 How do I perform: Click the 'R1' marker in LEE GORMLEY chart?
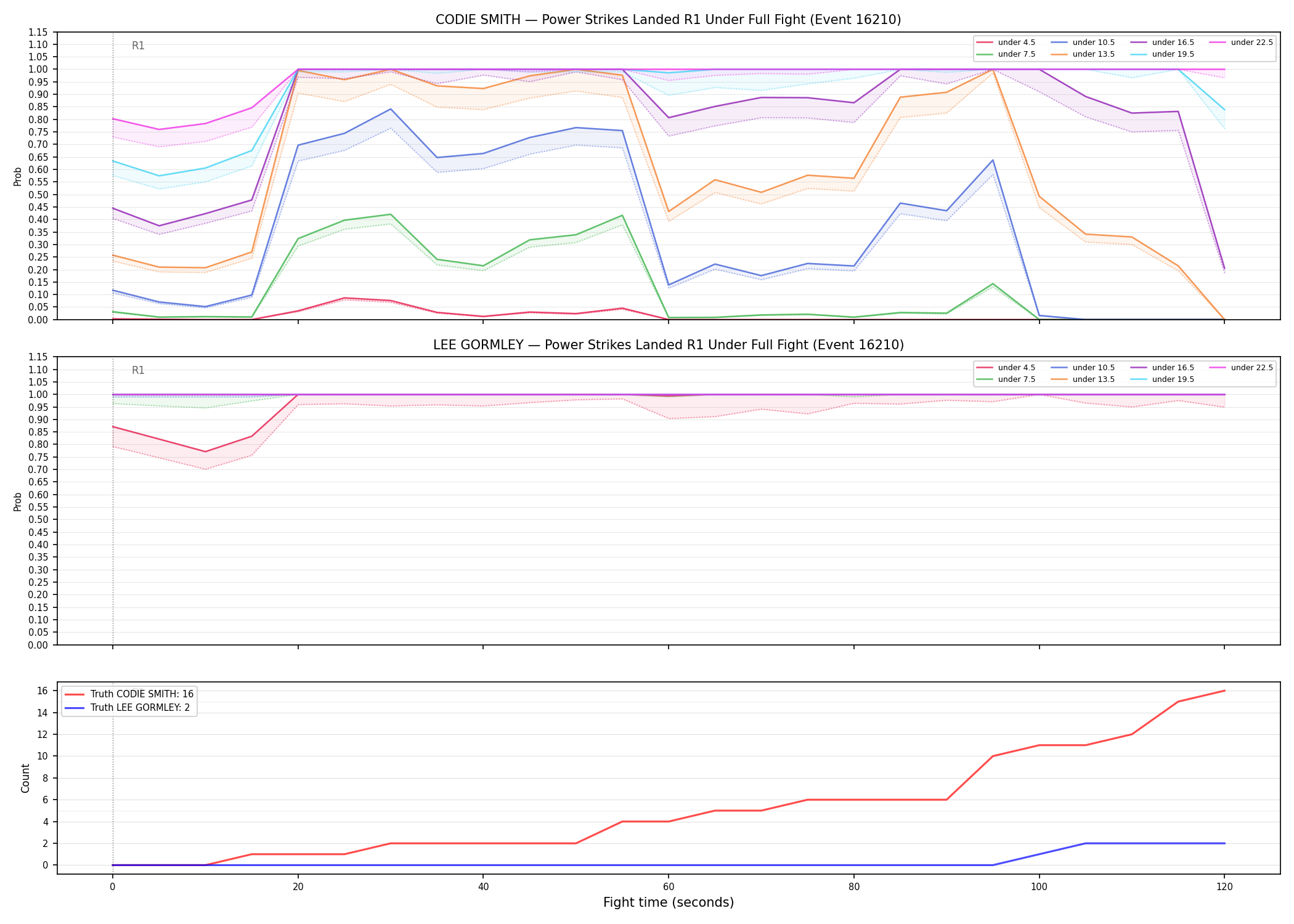pyautogui.click(x=138, y=370)
